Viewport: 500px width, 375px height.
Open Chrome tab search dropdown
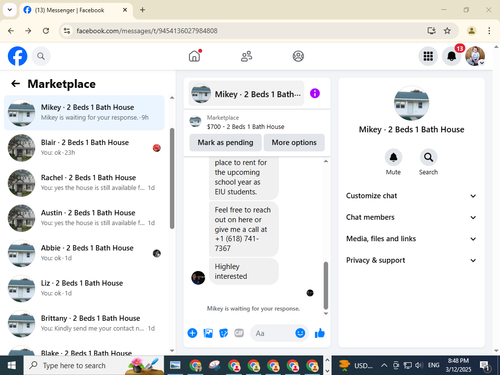coord(10,10)
